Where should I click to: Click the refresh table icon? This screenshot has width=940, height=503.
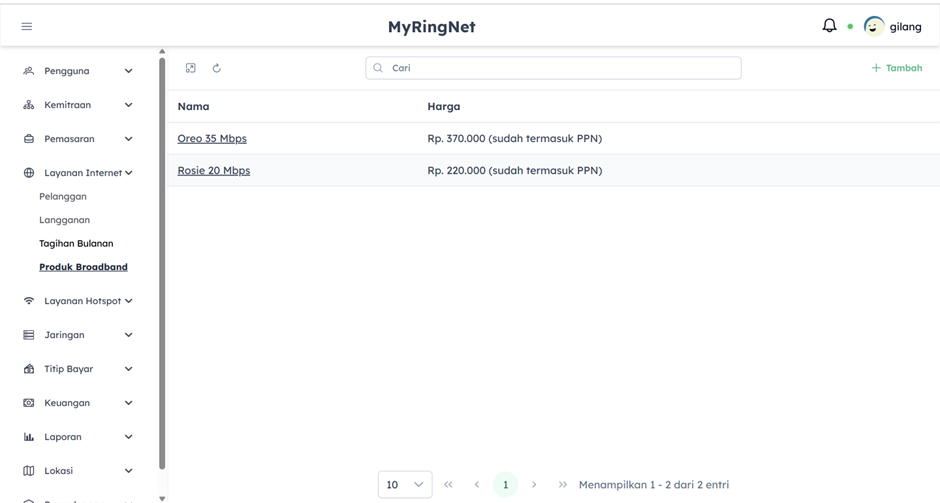pos(216,68)
